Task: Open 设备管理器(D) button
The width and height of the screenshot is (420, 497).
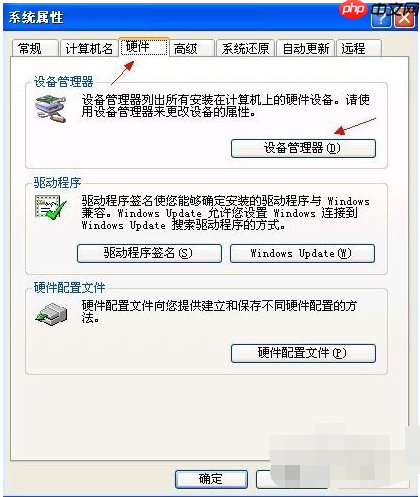Action: (303, 148)
